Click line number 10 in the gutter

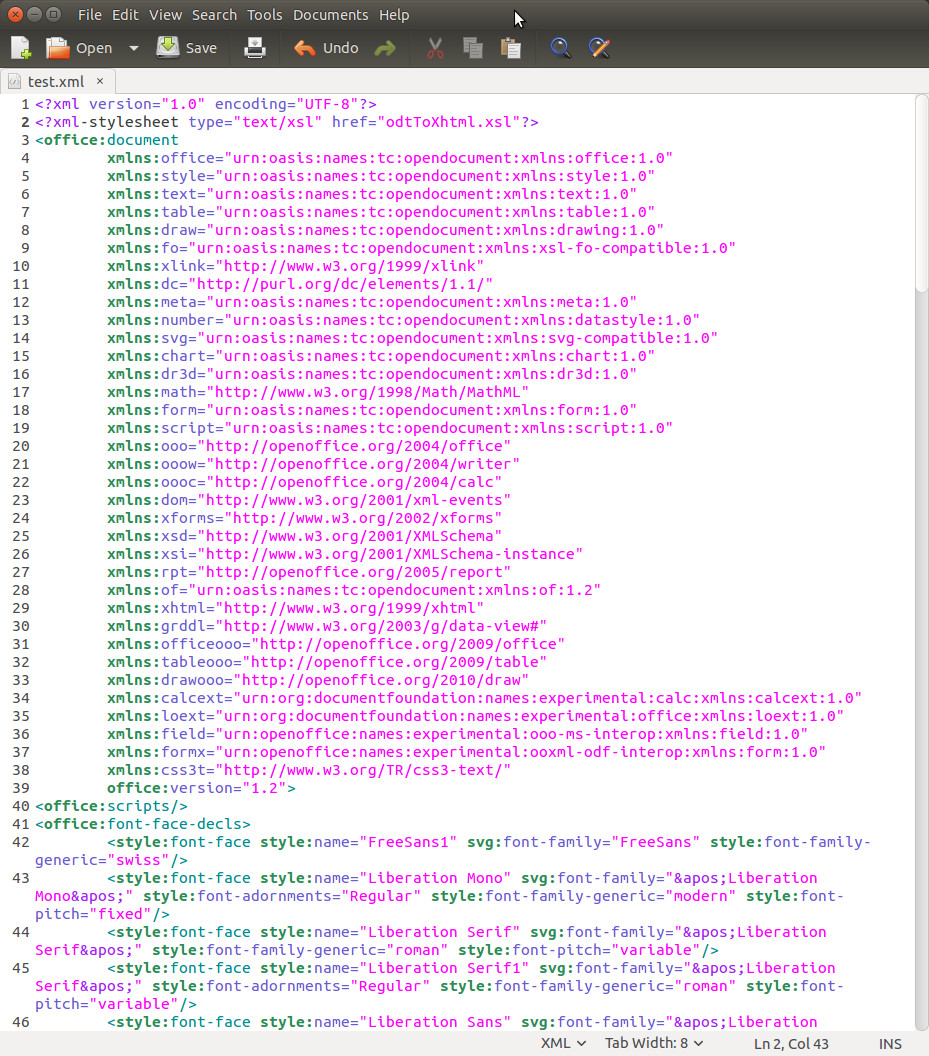[21, 266]
